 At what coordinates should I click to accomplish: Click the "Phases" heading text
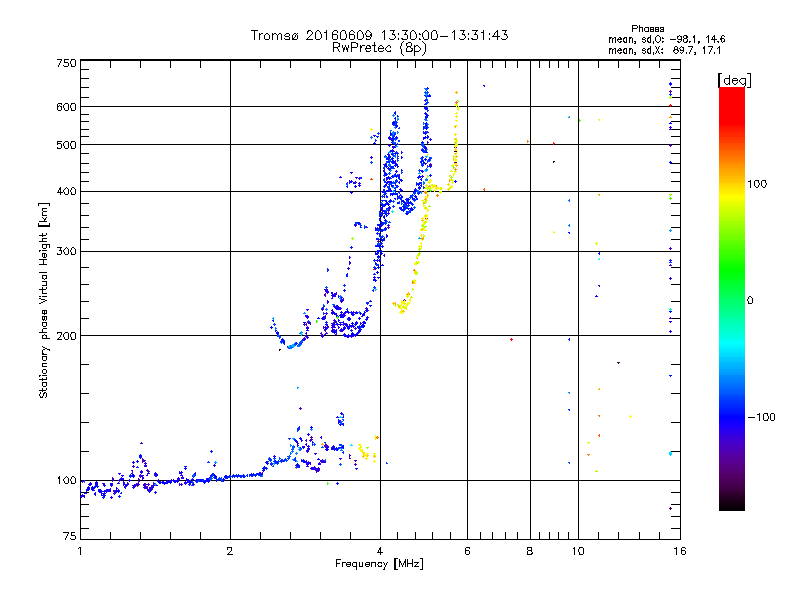[x=647, y=29]
